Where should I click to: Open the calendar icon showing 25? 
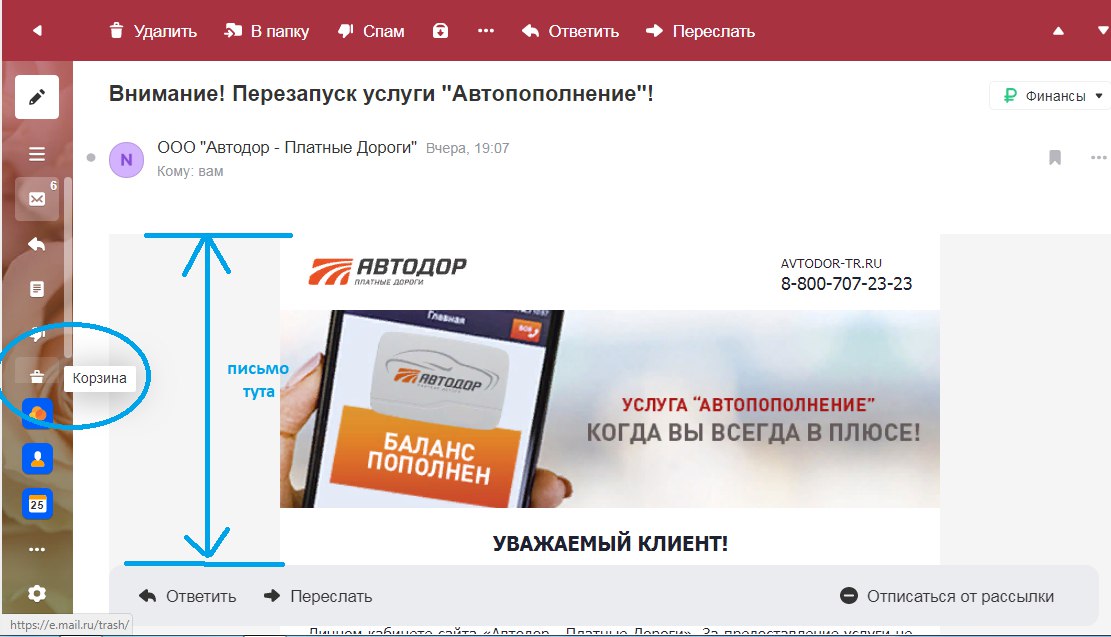(x=37, y=504)
